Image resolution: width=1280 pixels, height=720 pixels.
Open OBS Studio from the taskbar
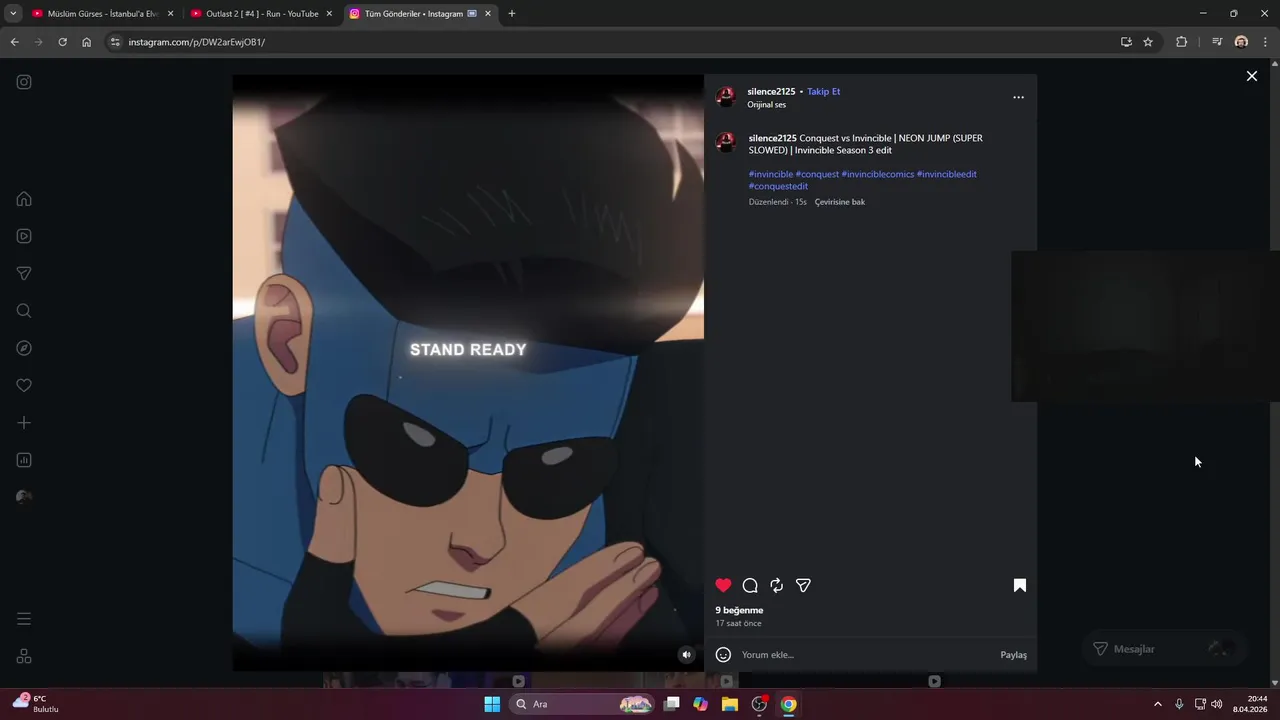(759, 704)
